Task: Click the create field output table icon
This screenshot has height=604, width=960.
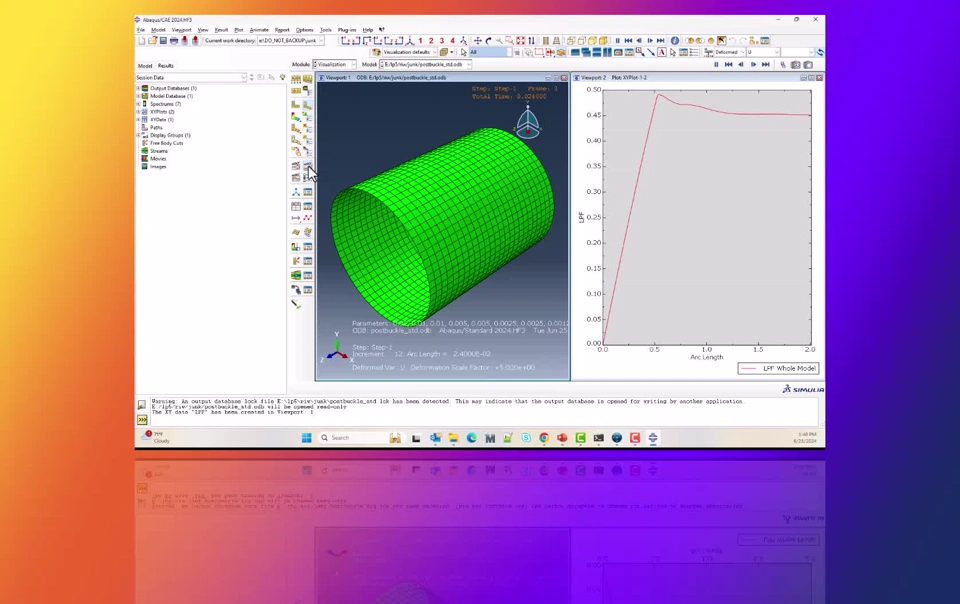Action: (x=296, y=232)
